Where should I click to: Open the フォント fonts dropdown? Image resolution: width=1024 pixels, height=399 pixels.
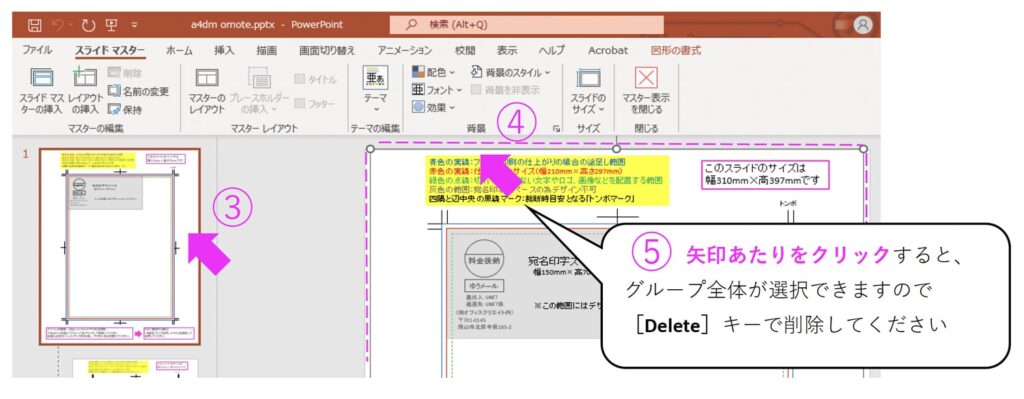pos(437,89)
